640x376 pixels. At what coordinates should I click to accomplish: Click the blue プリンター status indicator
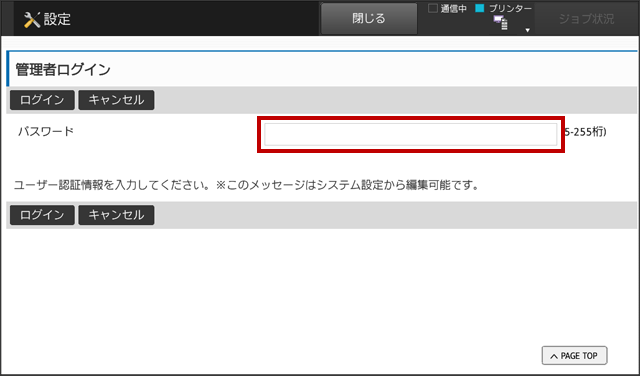pos(480,8)
